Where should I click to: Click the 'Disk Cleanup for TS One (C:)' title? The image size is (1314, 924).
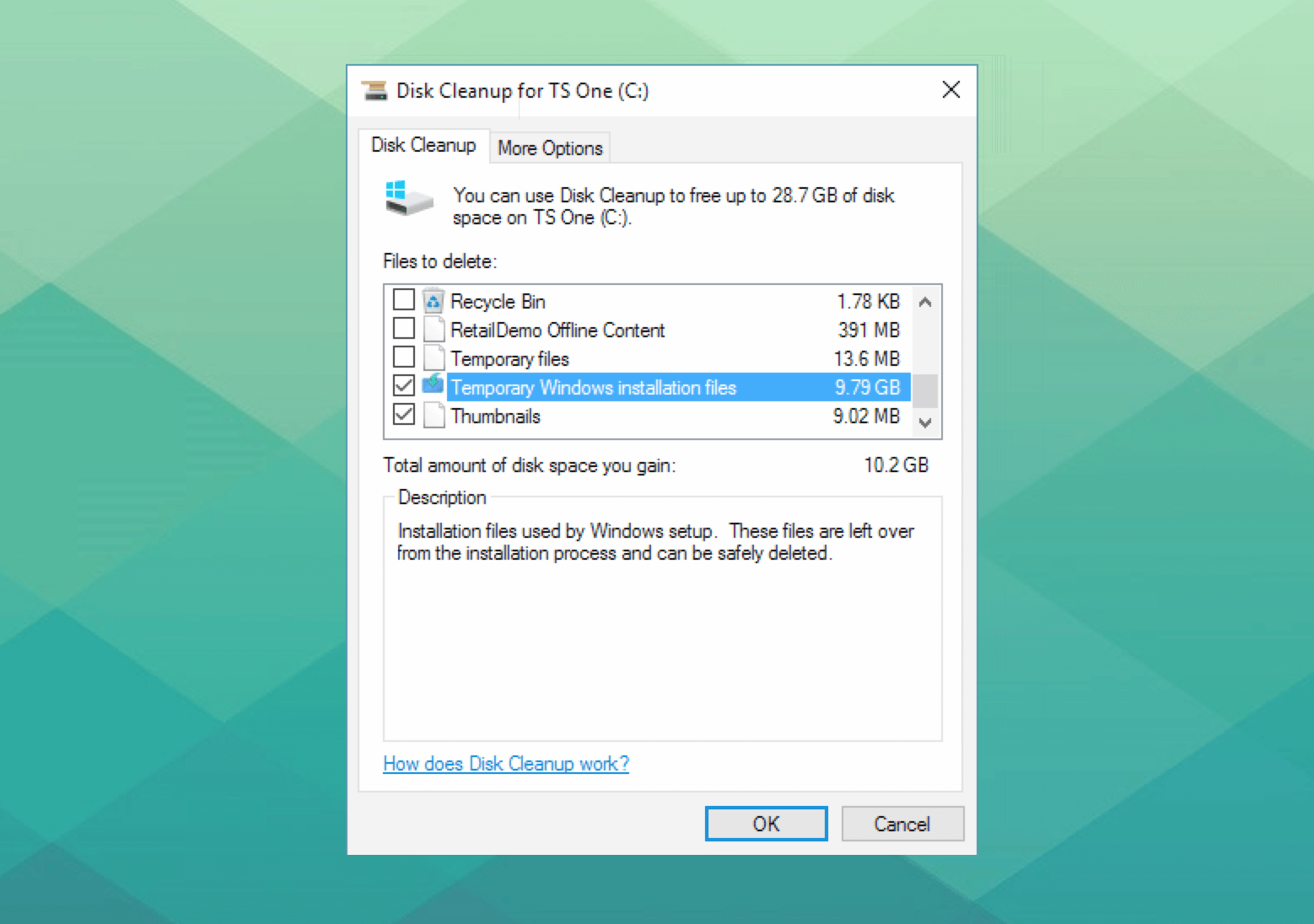[522, 91]
